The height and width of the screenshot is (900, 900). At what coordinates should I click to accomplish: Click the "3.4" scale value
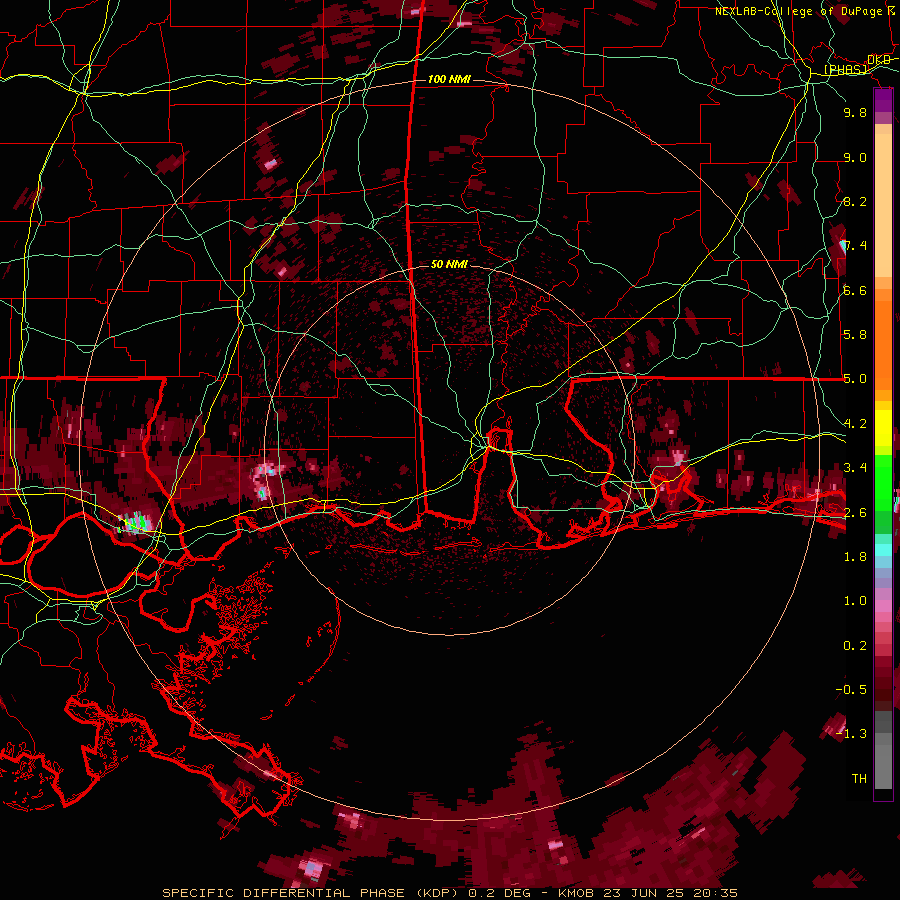click(x=855, y=467)
